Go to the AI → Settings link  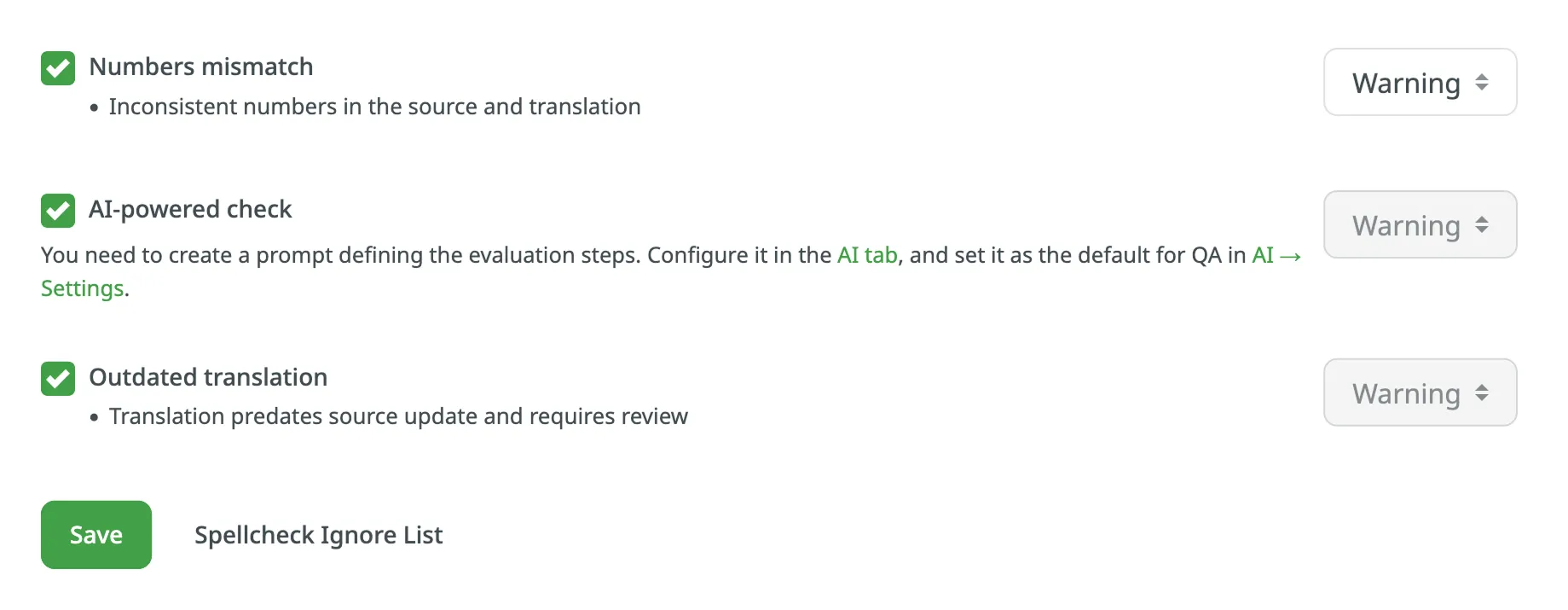tap(1276, 255)
